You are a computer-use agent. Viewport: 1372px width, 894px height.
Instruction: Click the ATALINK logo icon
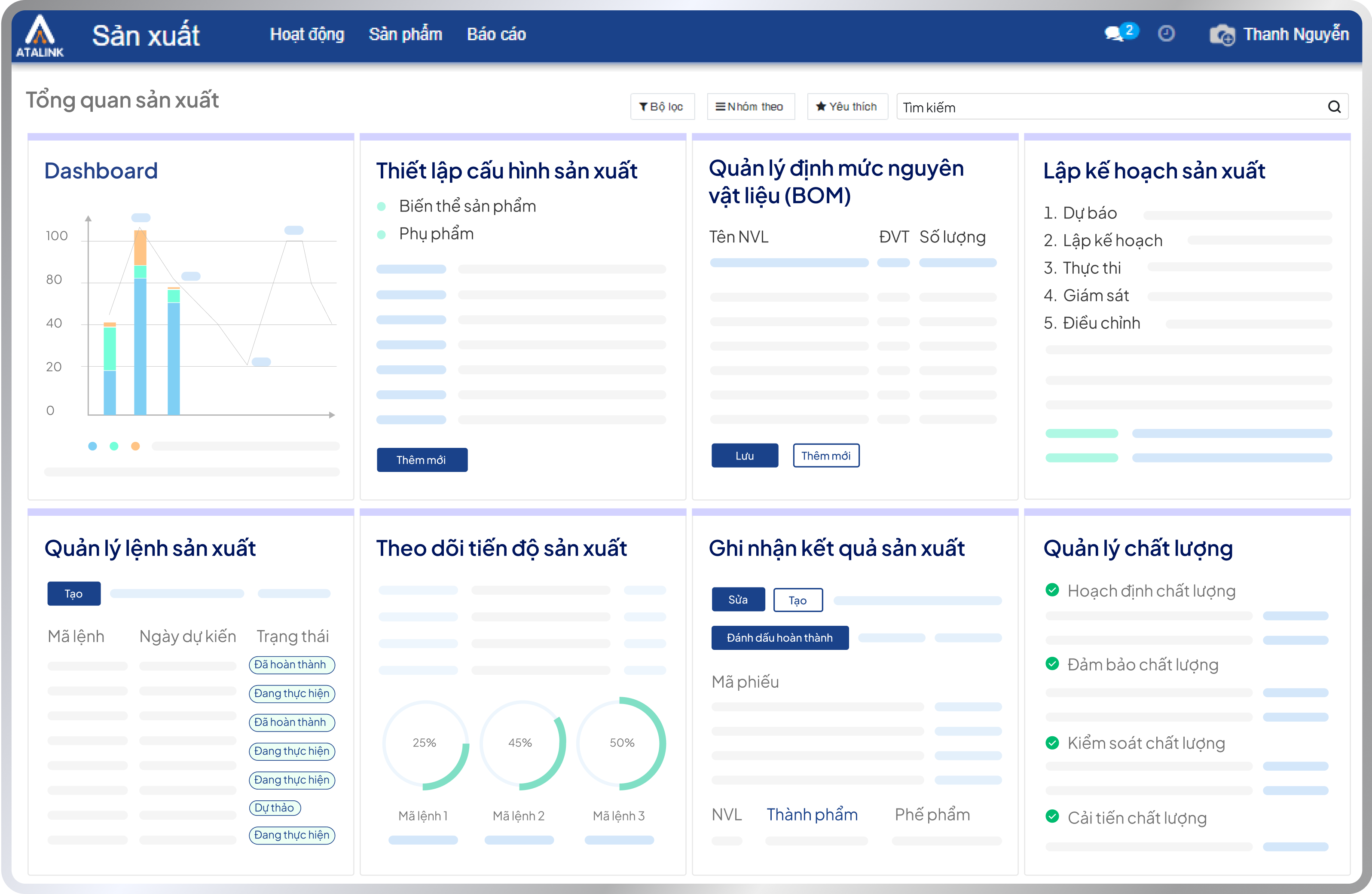(x=40, y=37)
